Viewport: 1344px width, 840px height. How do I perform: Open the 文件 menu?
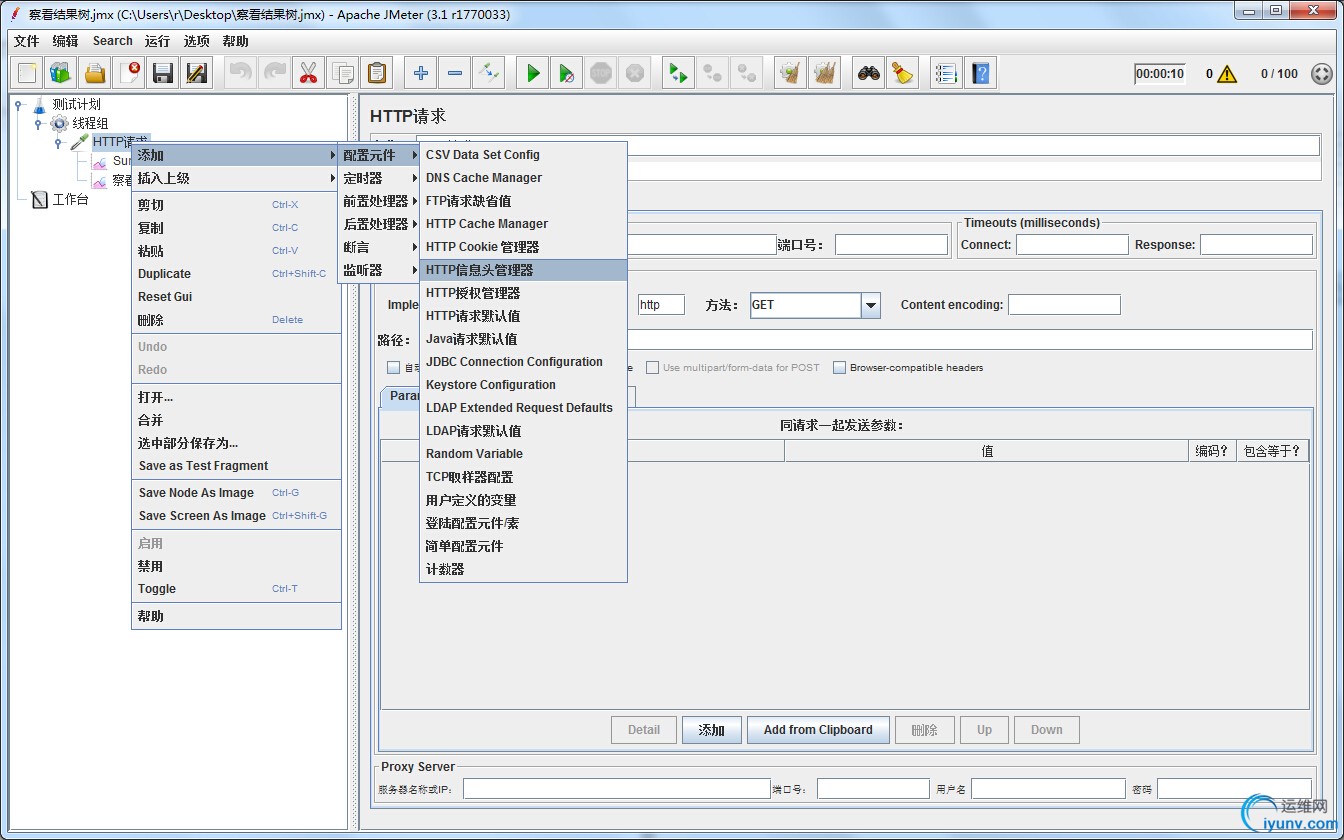pos(26,41)
